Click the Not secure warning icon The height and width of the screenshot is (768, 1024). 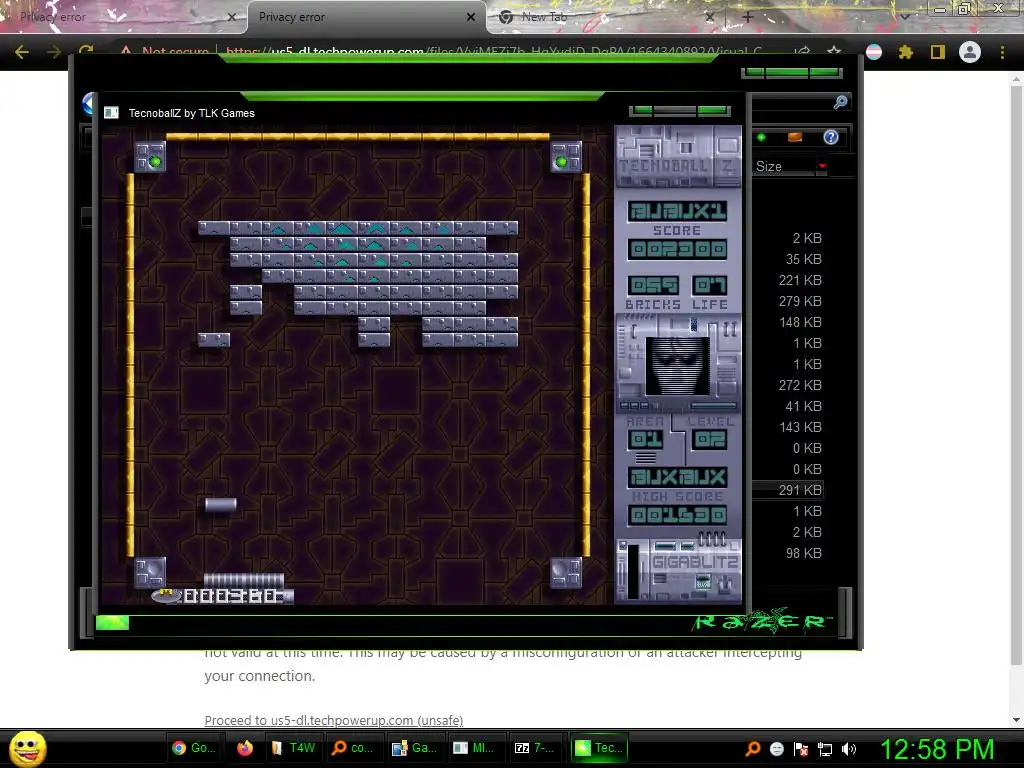[x=125, y=51]
